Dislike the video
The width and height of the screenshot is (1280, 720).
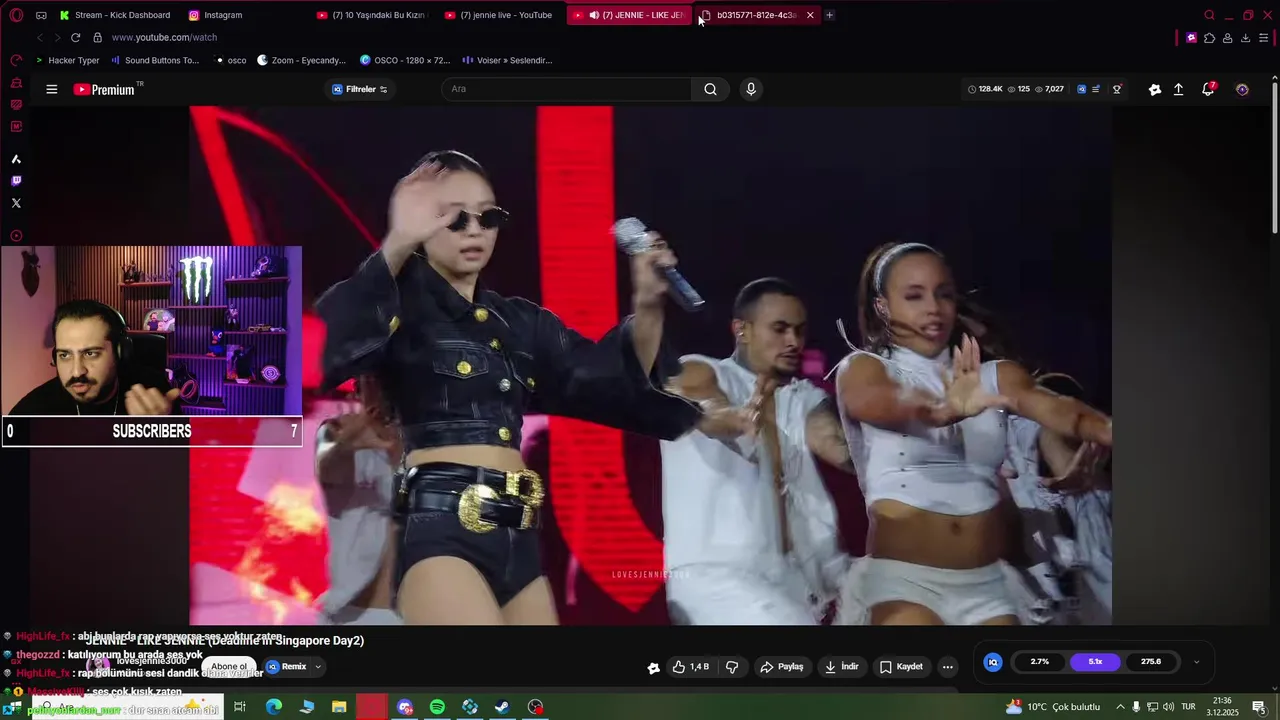[732, 667]
